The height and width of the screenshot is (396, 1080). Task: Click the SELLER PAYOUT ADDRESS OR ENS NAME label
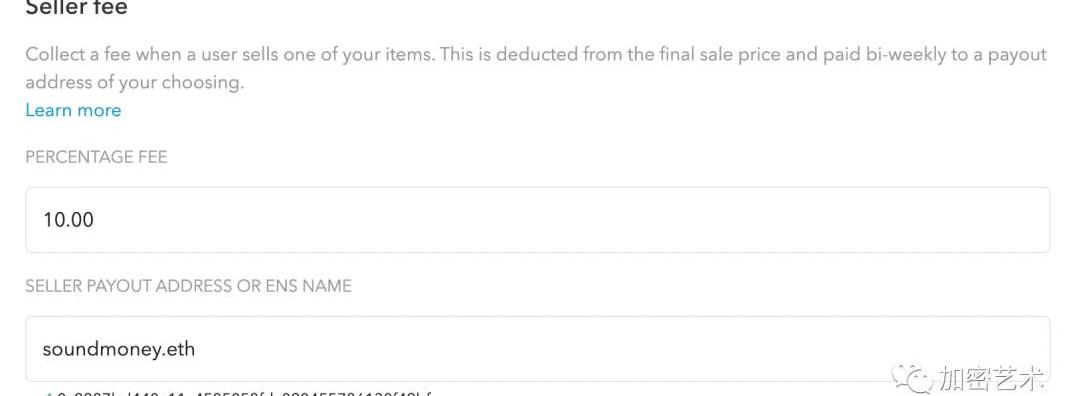click(188, 286)
